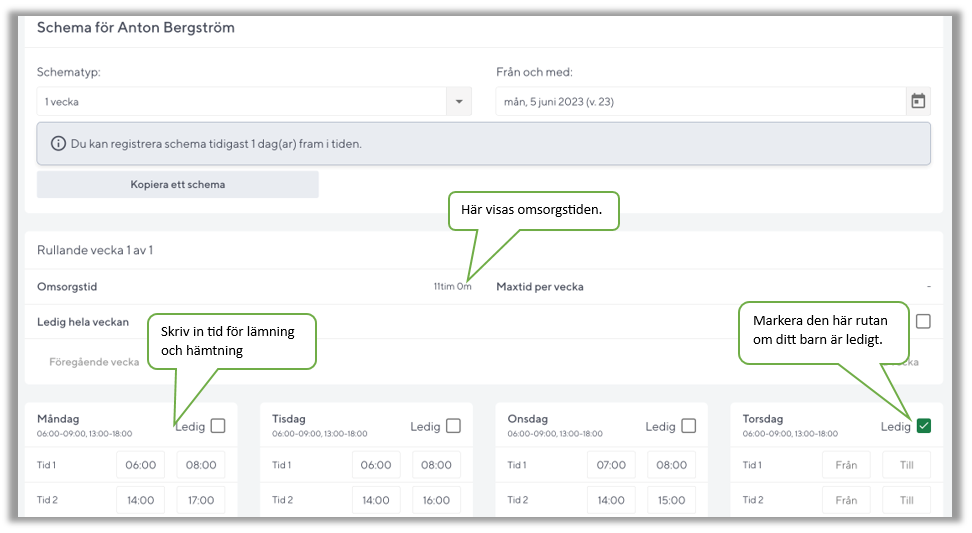Viewport: 972px width, 533px height.
Task: Click Torsdag Tid 1 'Från' field
Action: coord(846,465)
